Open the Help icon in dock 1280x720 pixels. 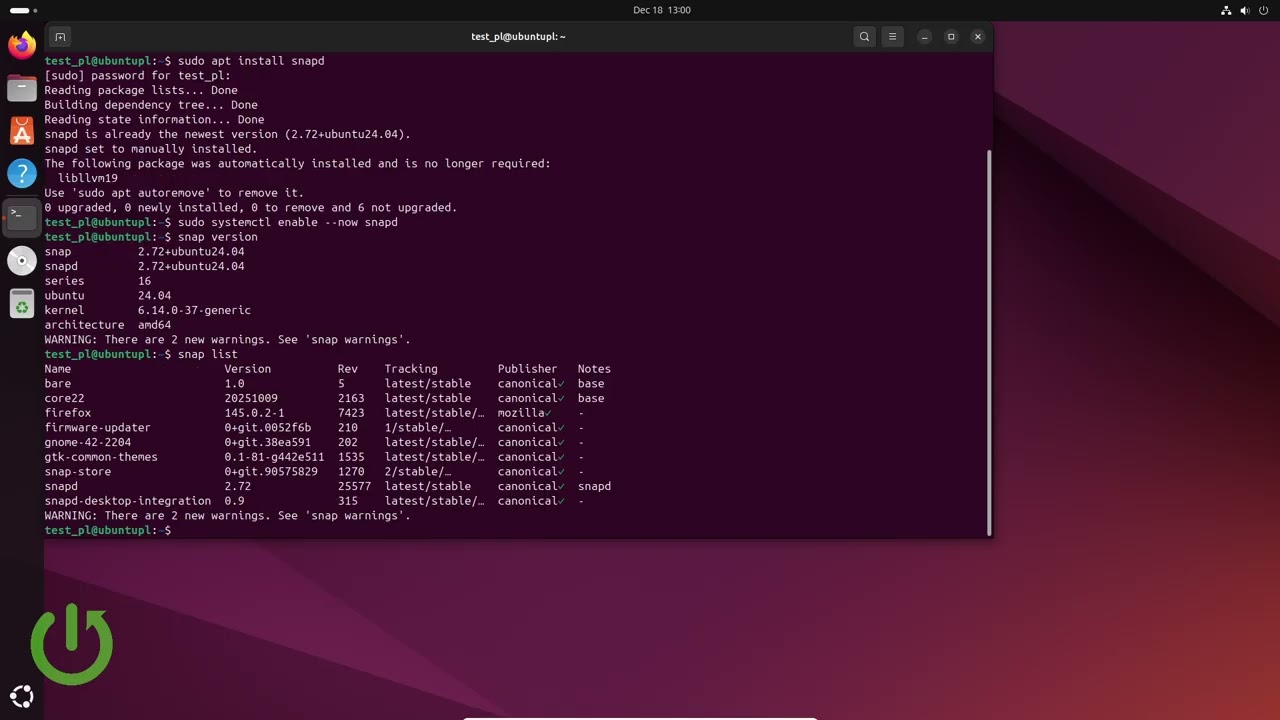coord(22,174)
